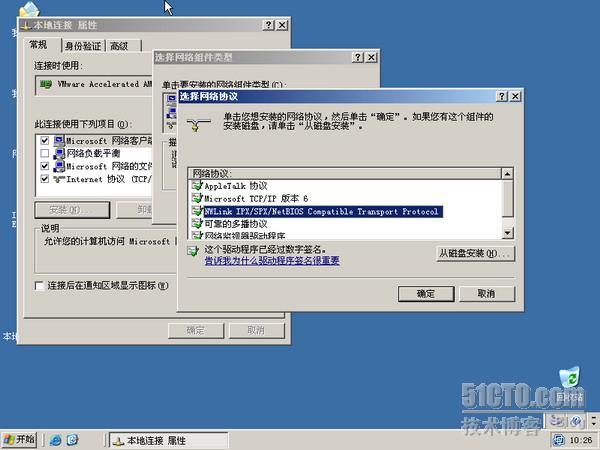
Task: Click the 可靠的多播协议 row icon
Action: click(x=197, y=224)
